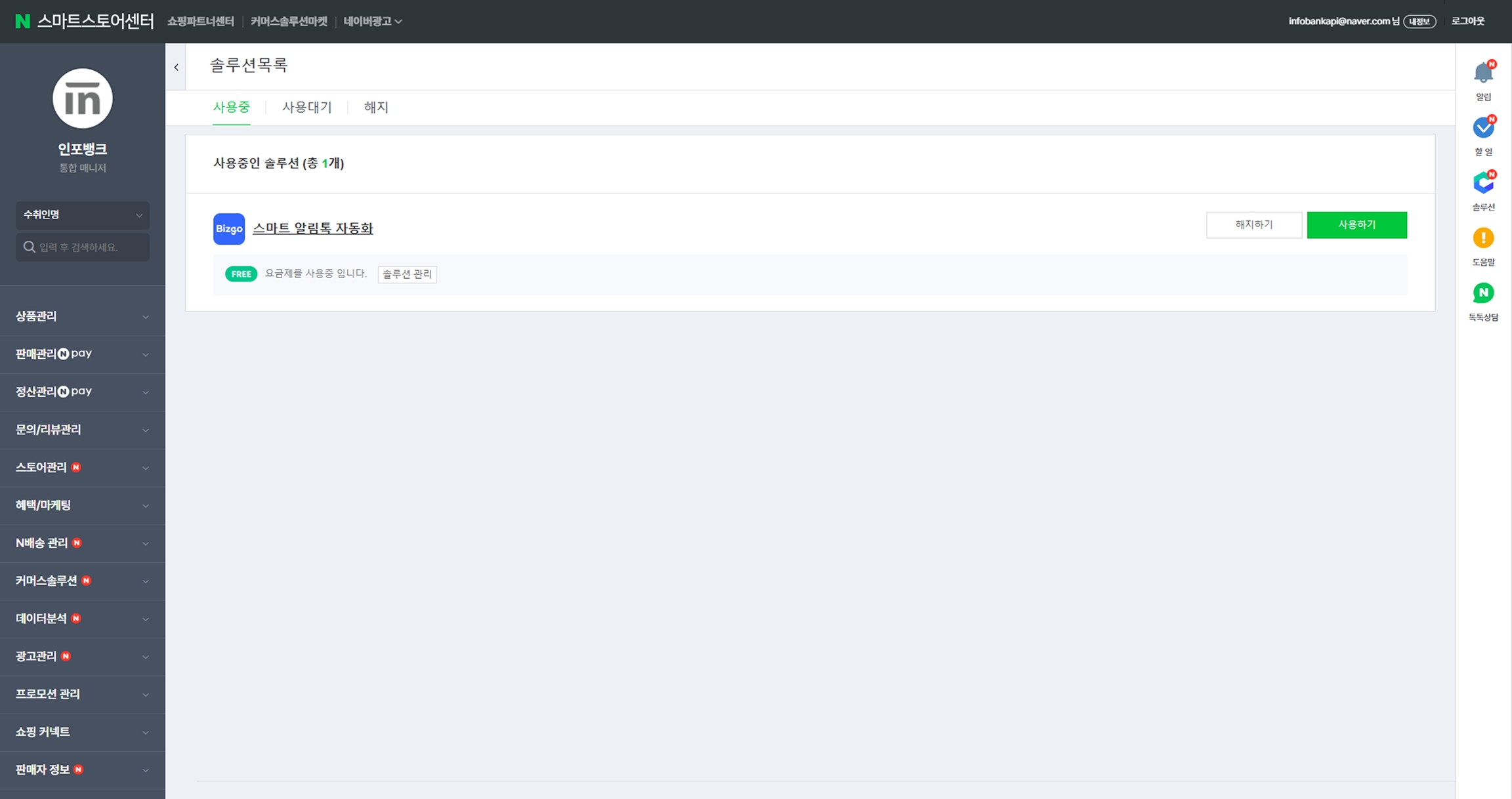Click the Naver N logo in header

[x=22, y=21]
